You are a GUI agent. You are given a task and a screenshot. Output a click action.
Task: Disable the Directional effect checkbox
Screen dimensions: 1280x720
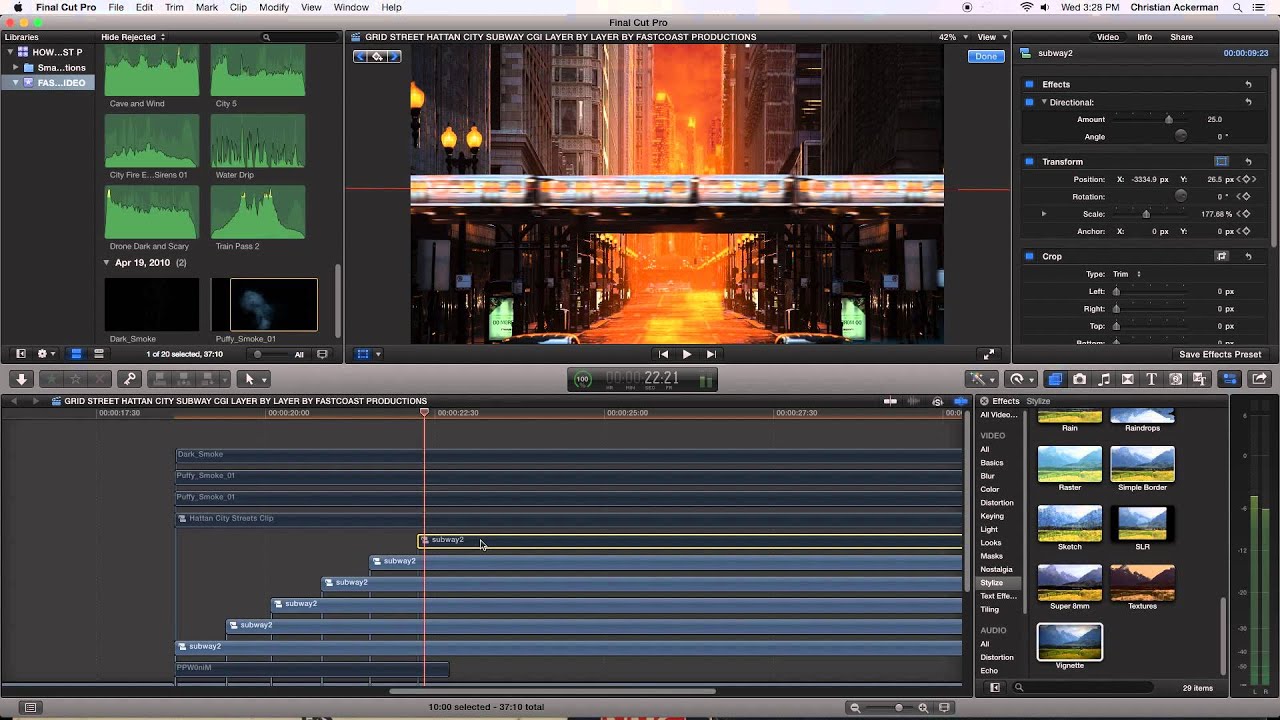tap(1029, 102)
